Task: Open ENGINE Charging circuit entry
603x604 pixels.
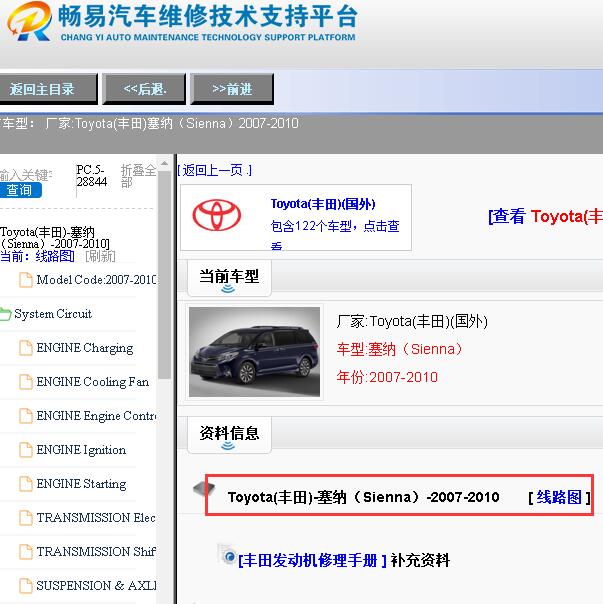Action: [85, 348]
